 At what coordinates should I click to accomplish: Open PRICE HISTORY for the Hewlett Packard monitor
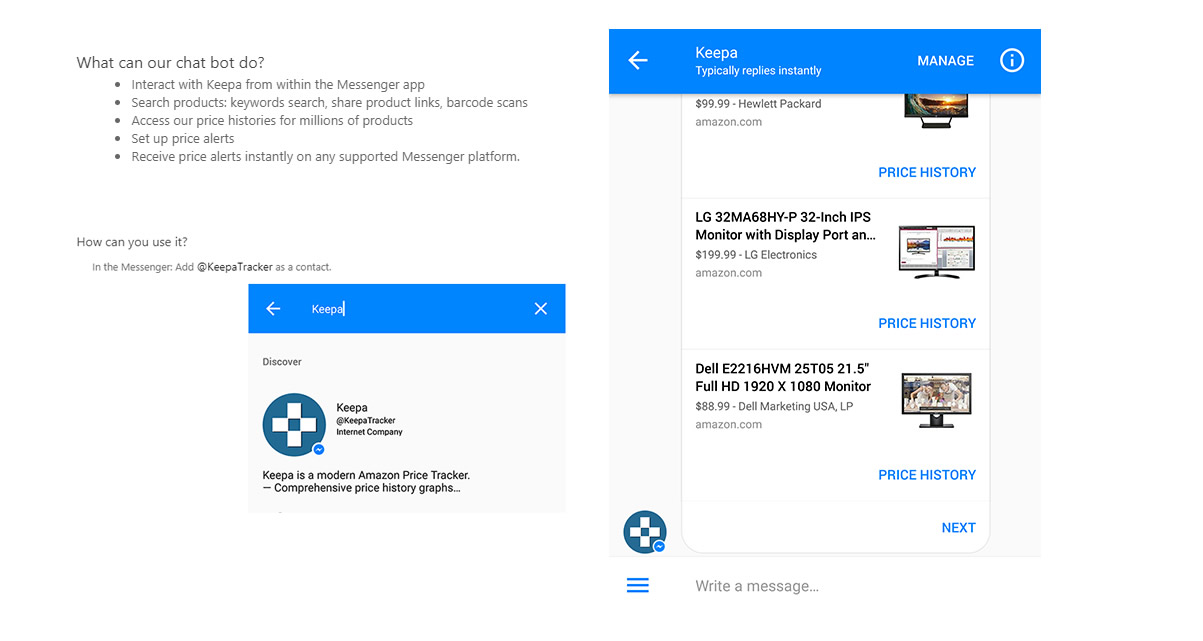click(x=927, y=172)
